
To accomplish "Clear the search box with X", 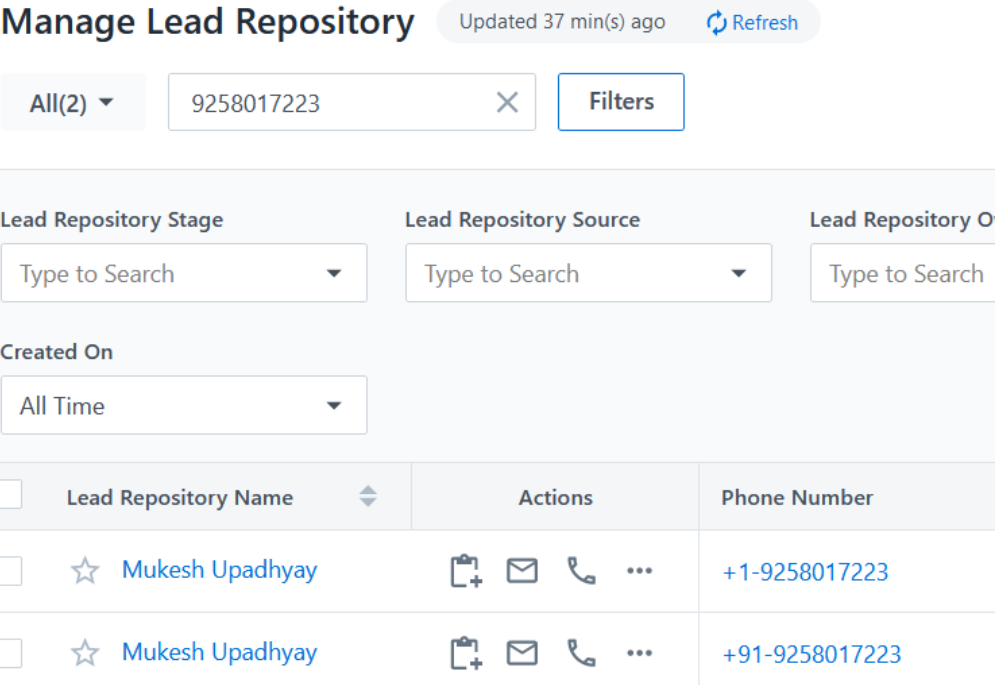I will coord(508,102).
